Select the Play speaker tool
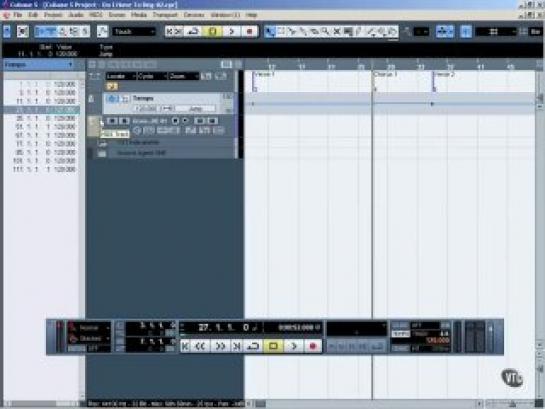 point(382,32)
